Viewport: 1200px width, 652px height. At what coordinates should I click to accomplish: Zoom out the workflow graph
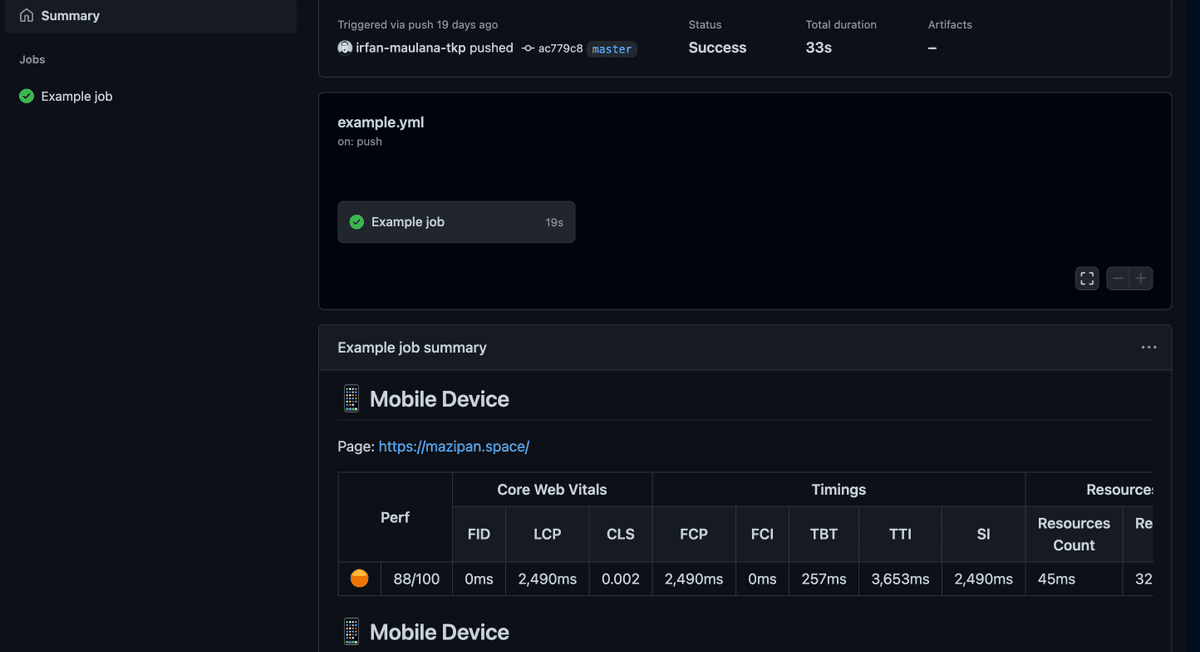click(x=1118, y=279)
